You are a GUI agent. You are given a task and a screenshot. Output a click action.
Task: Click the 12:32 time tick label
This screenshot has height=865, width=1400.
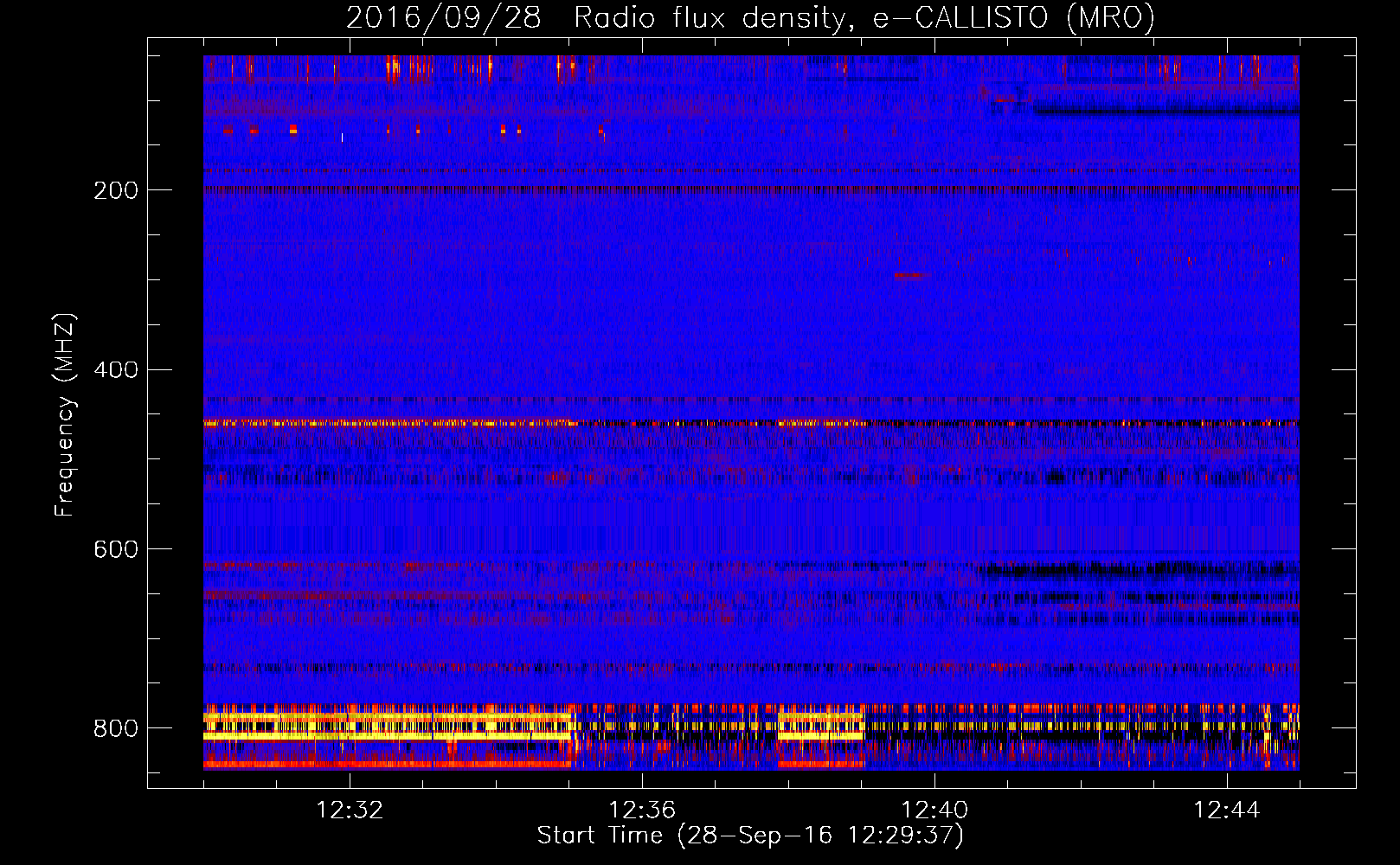(x=350, y=810)
